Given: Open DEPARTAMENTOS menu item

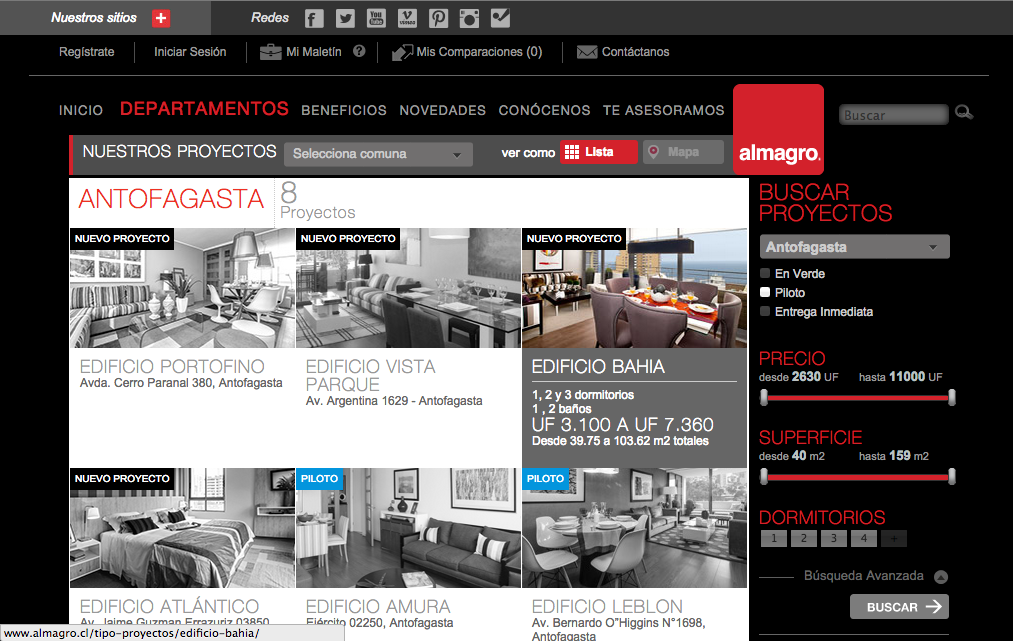Looking at the screenshot, I should pyautogui.click(x=204, y=109).
